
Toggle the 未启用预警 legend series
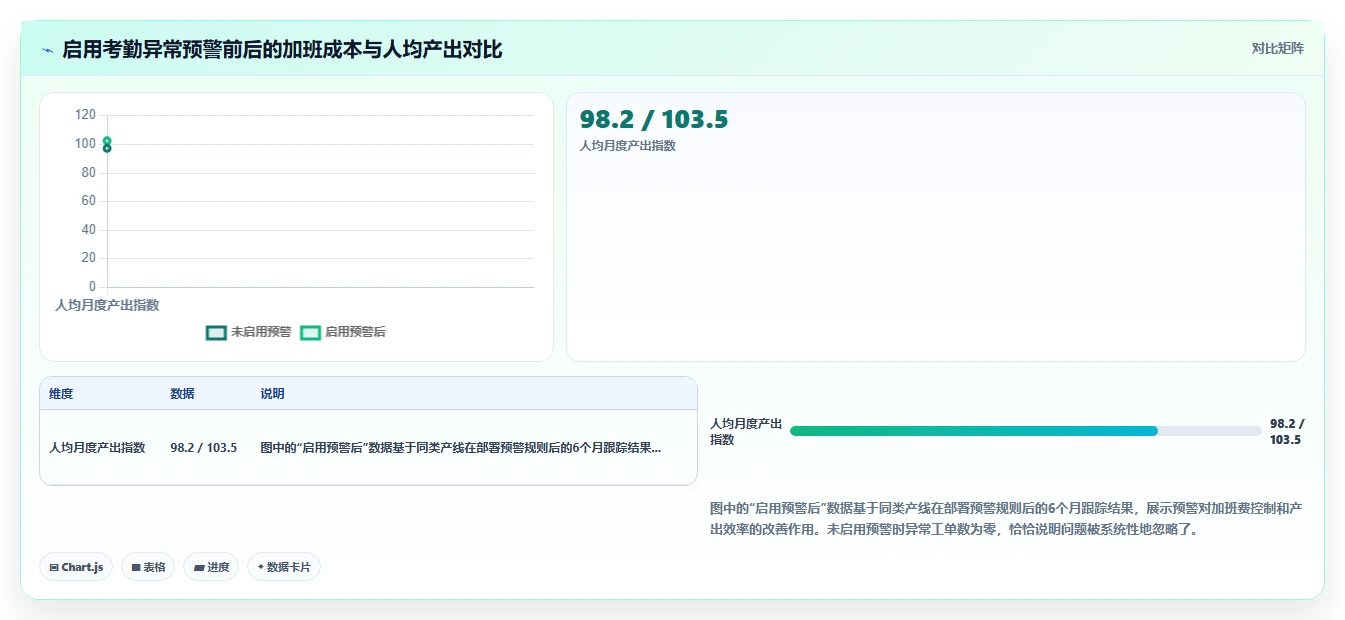pos(249,332)
